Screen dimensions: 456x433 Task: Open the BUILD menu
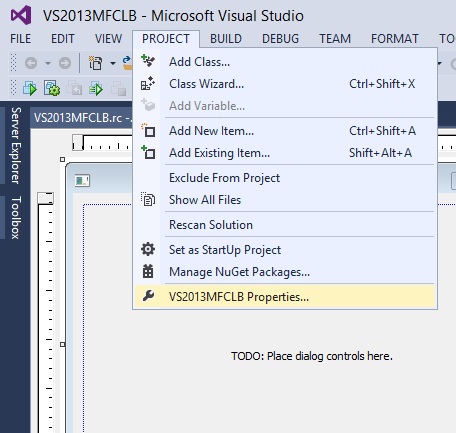click(226, 39)
